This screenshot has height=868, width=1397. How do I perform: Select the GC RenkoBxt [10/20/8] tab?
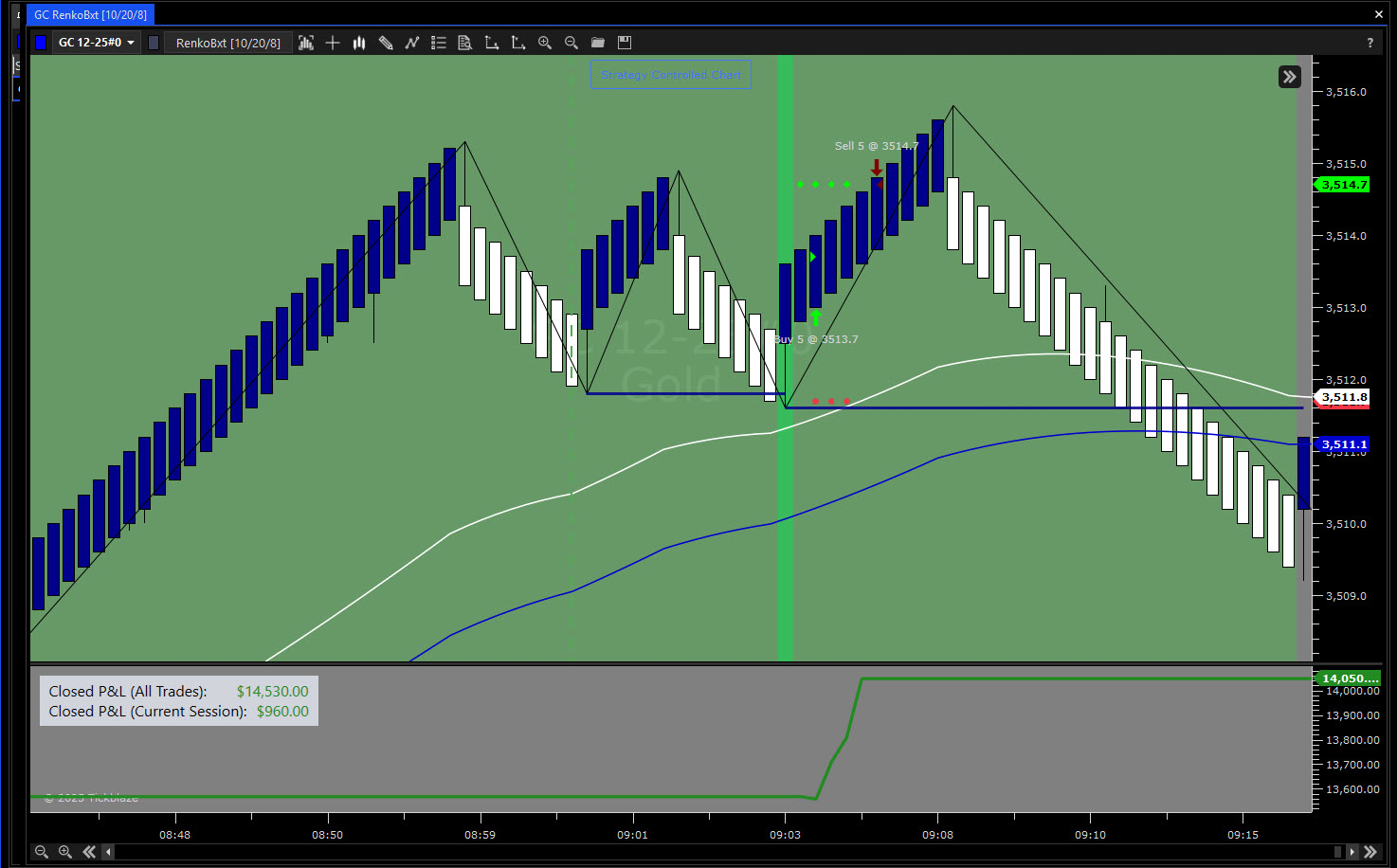(90, 14)
